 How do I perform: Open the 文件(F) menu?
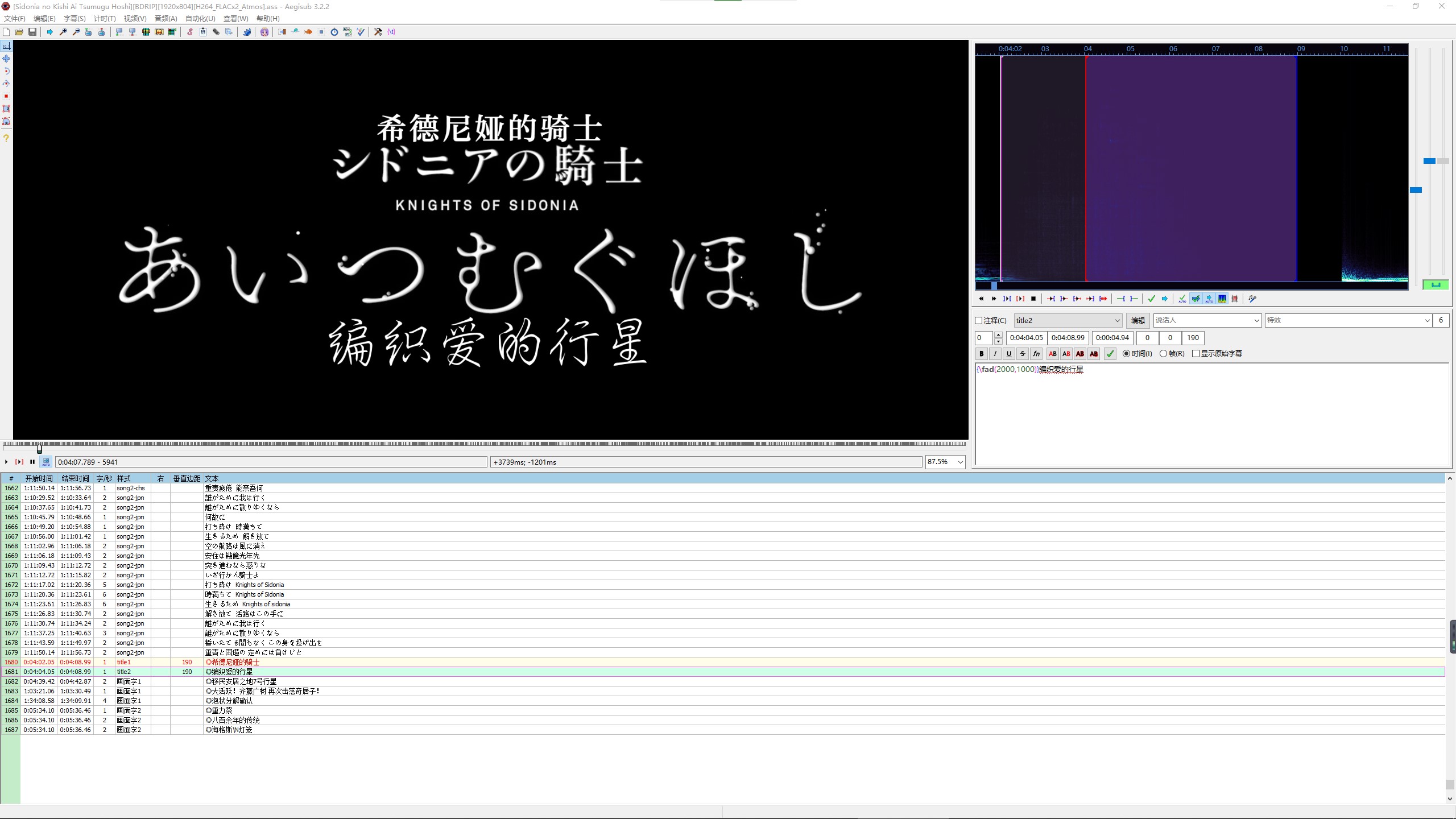click(x=15, y=19)
